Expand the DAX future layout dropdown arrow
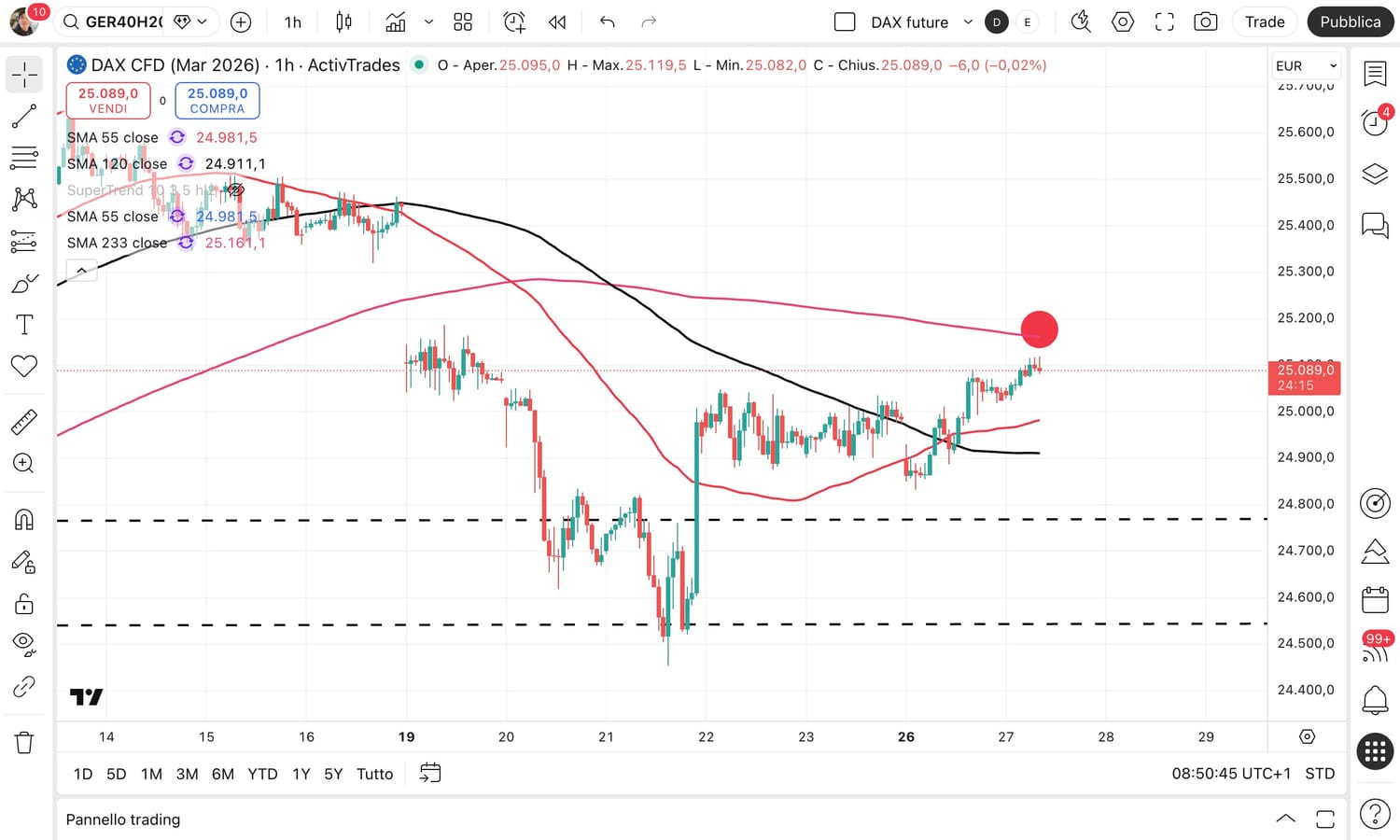Image resolution: width=1400 pixels, height=840 pixels. point(968,21)
